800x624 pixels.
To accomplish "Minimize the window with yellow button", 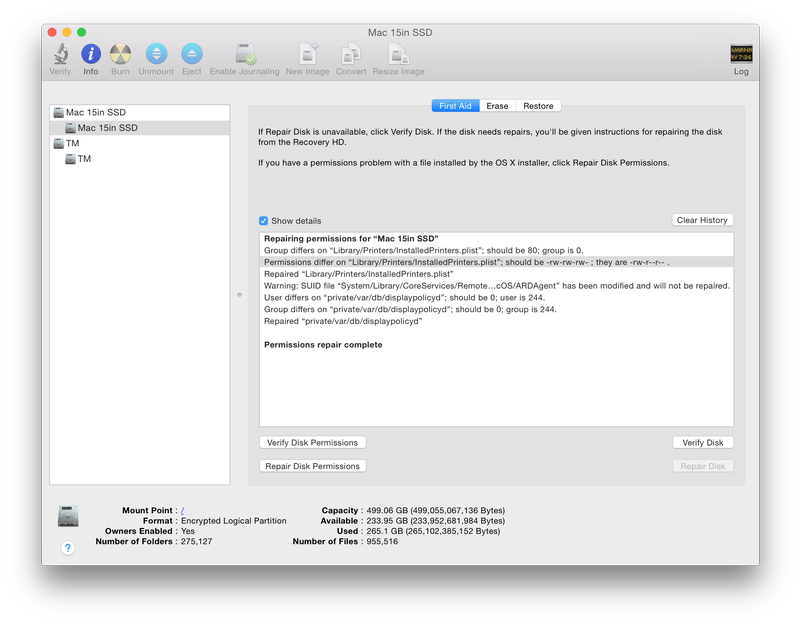I will (x=67, y=32).
